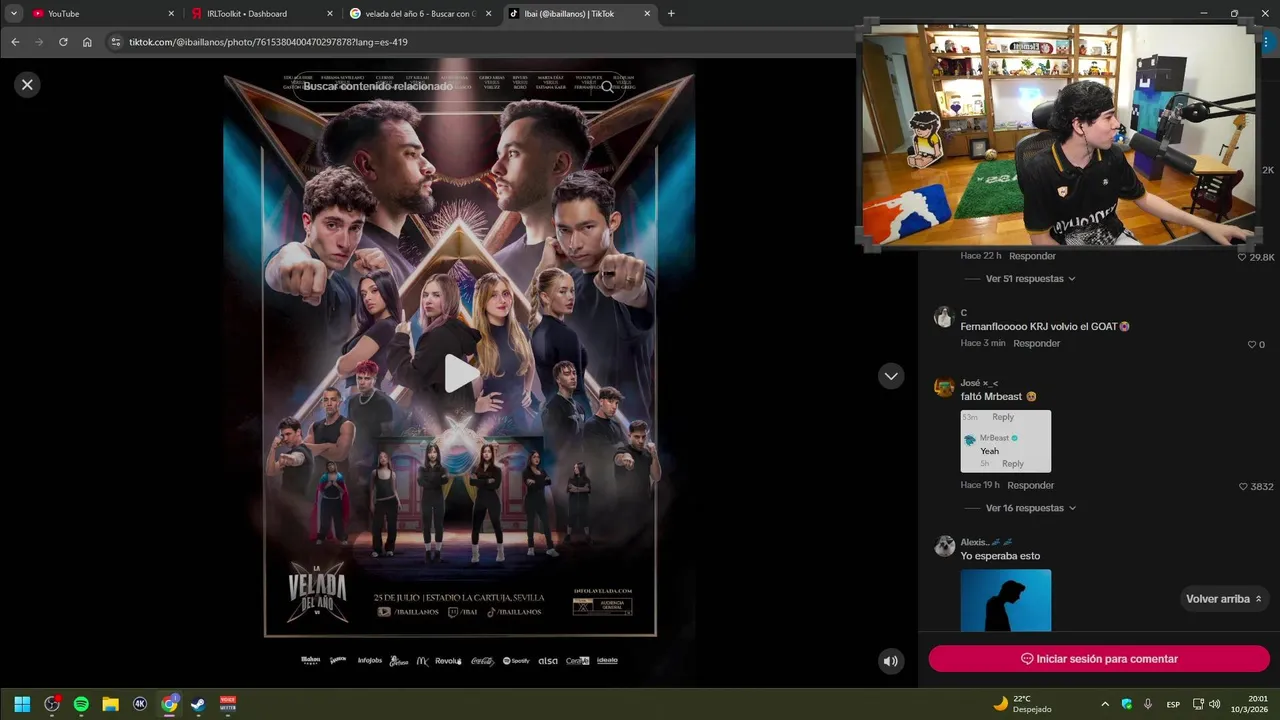Click 'Volver arriba' button
This screenshot has width=1280, height=720.
(1224, 599)
